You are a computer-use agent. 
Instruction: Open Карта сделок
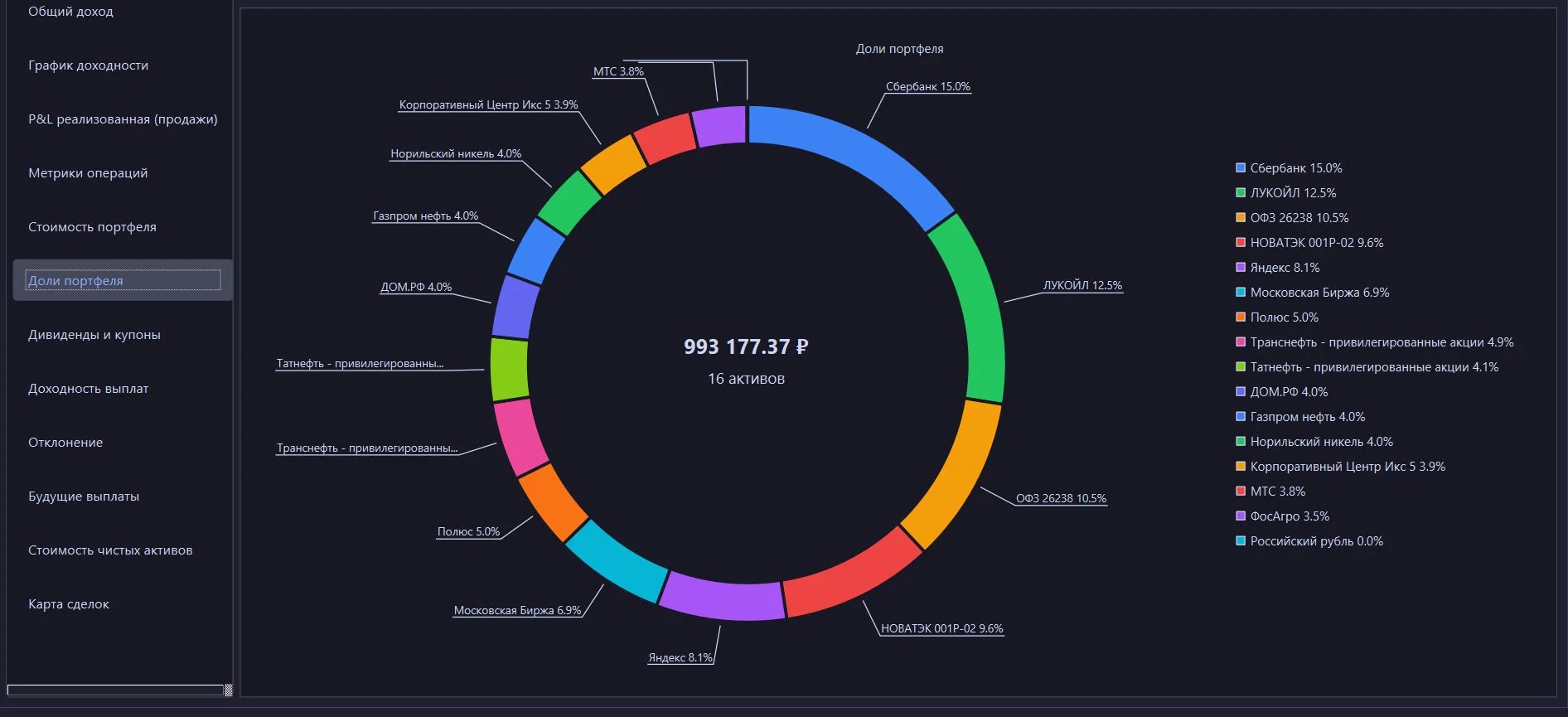pyautogui.click(x=69, y=604)
